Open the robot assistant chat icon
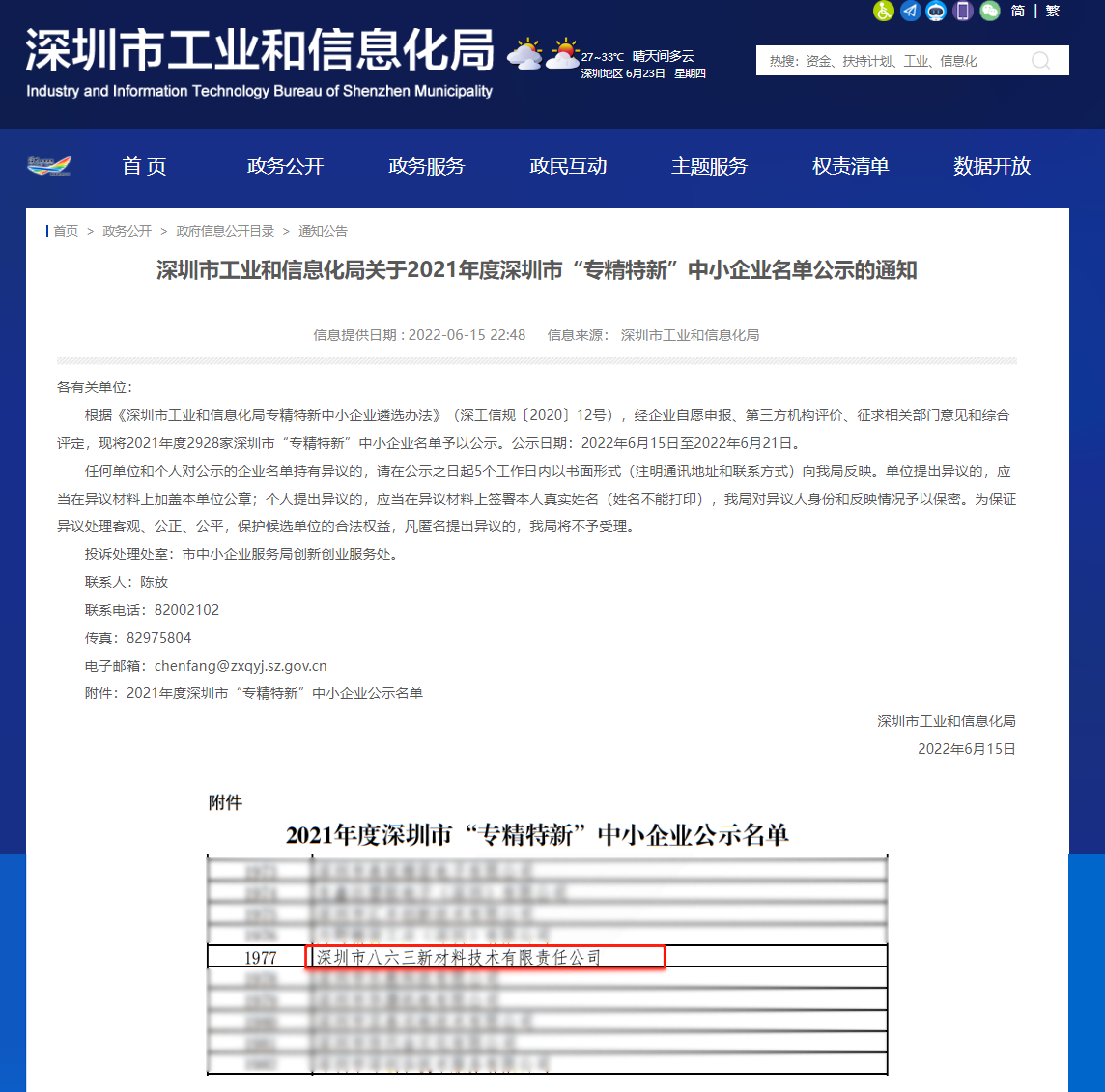Screen dimensions: 1105x1092 click(x=937, y=11)
